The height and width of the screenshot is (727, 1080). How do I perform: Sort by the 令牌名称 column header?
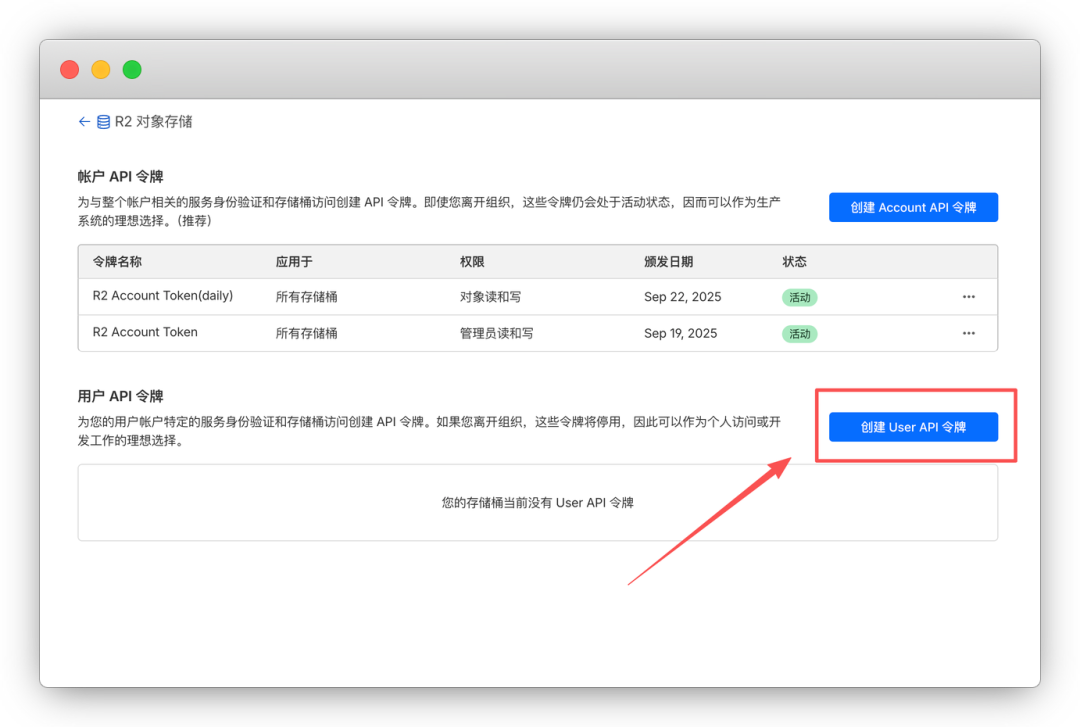click(x=120, y=261)
